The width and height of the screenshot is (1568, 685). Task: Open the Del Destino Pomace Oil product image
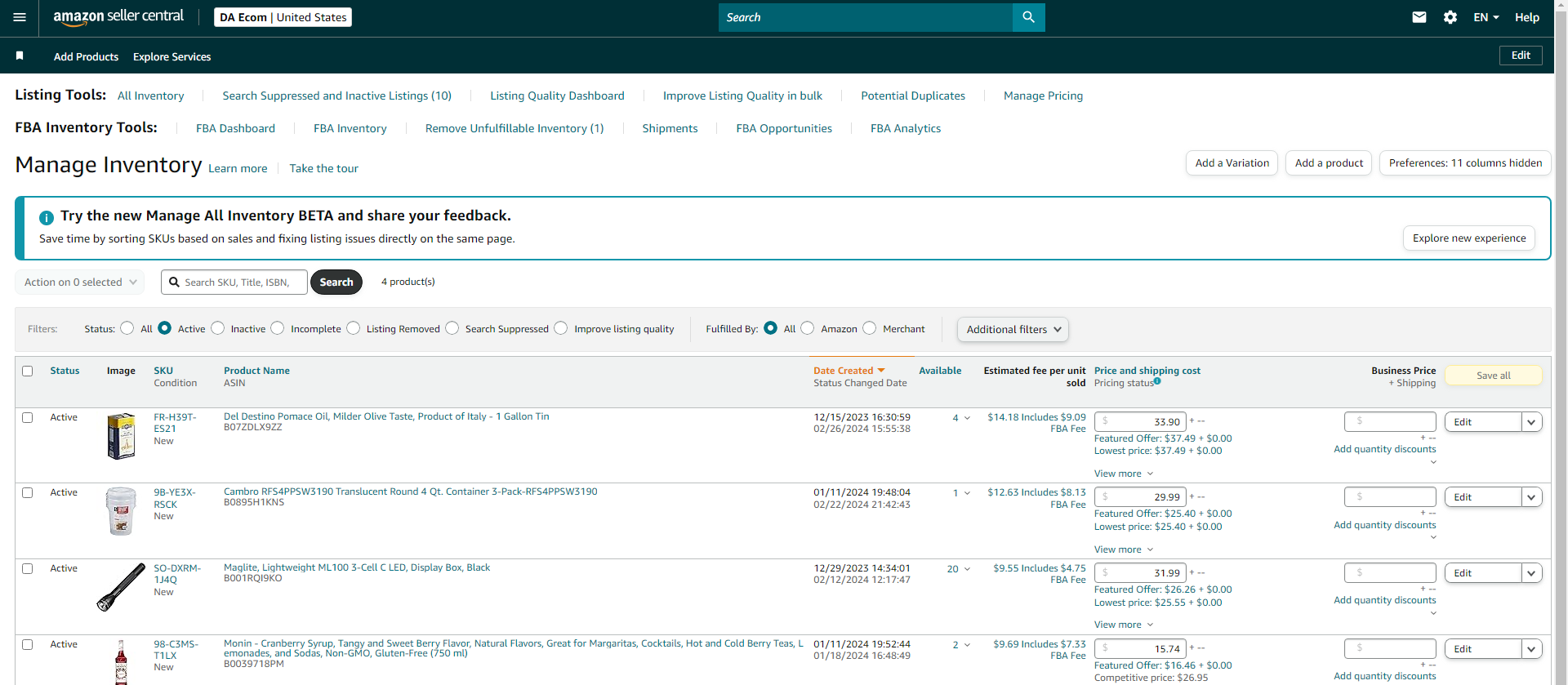(121, 436)
